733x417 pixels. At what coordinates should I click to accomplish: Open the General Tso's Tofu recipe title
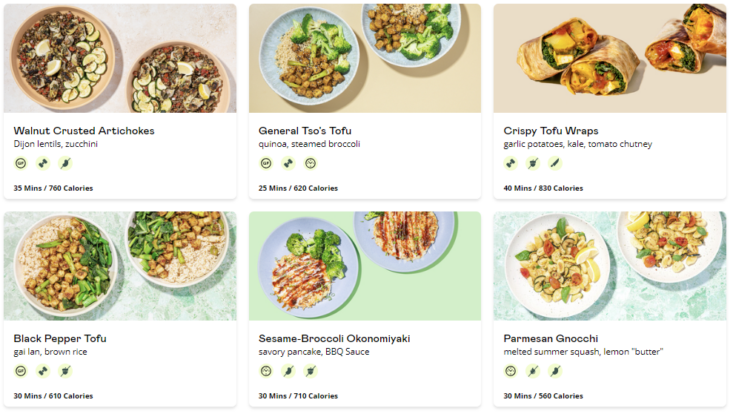[305, 130]
